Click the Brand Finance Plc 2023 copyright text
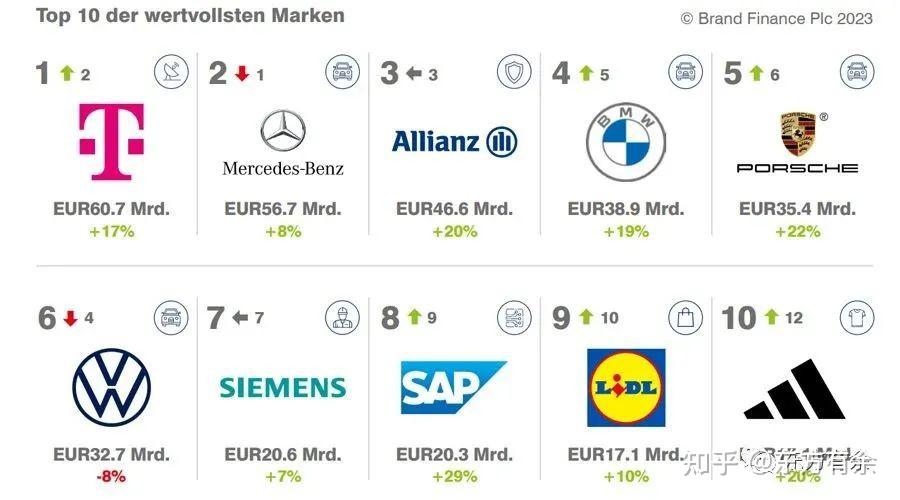The image size is (900, 500). [x=776, y=18]
